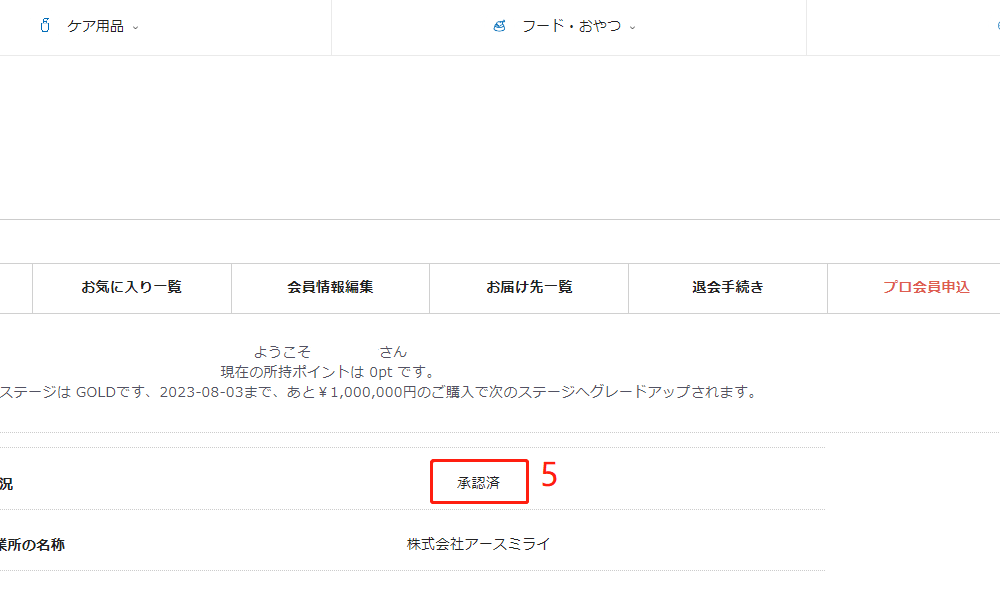Select the 退会手続き tab

pos(728,288)
